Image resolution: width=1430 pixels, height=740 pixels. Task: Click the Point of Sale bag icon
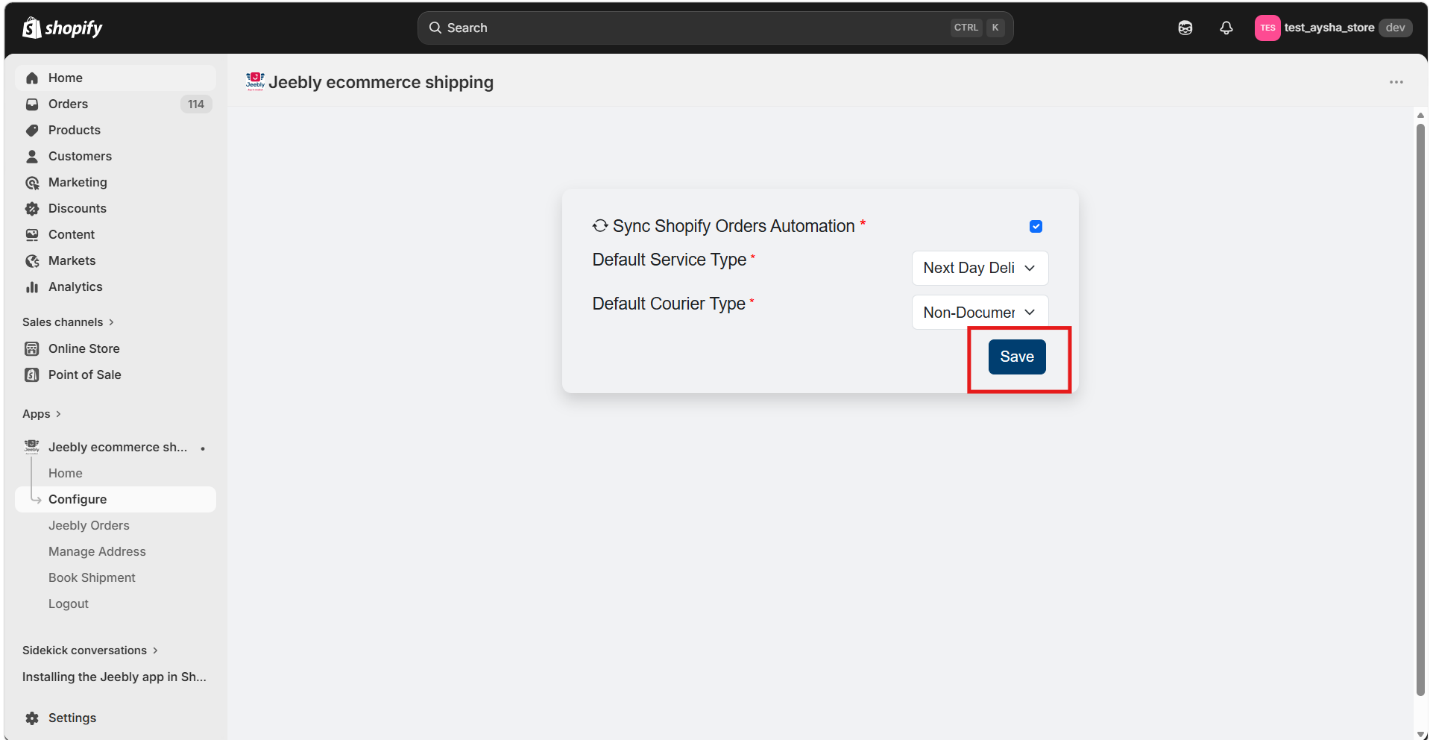pos(32,375)
